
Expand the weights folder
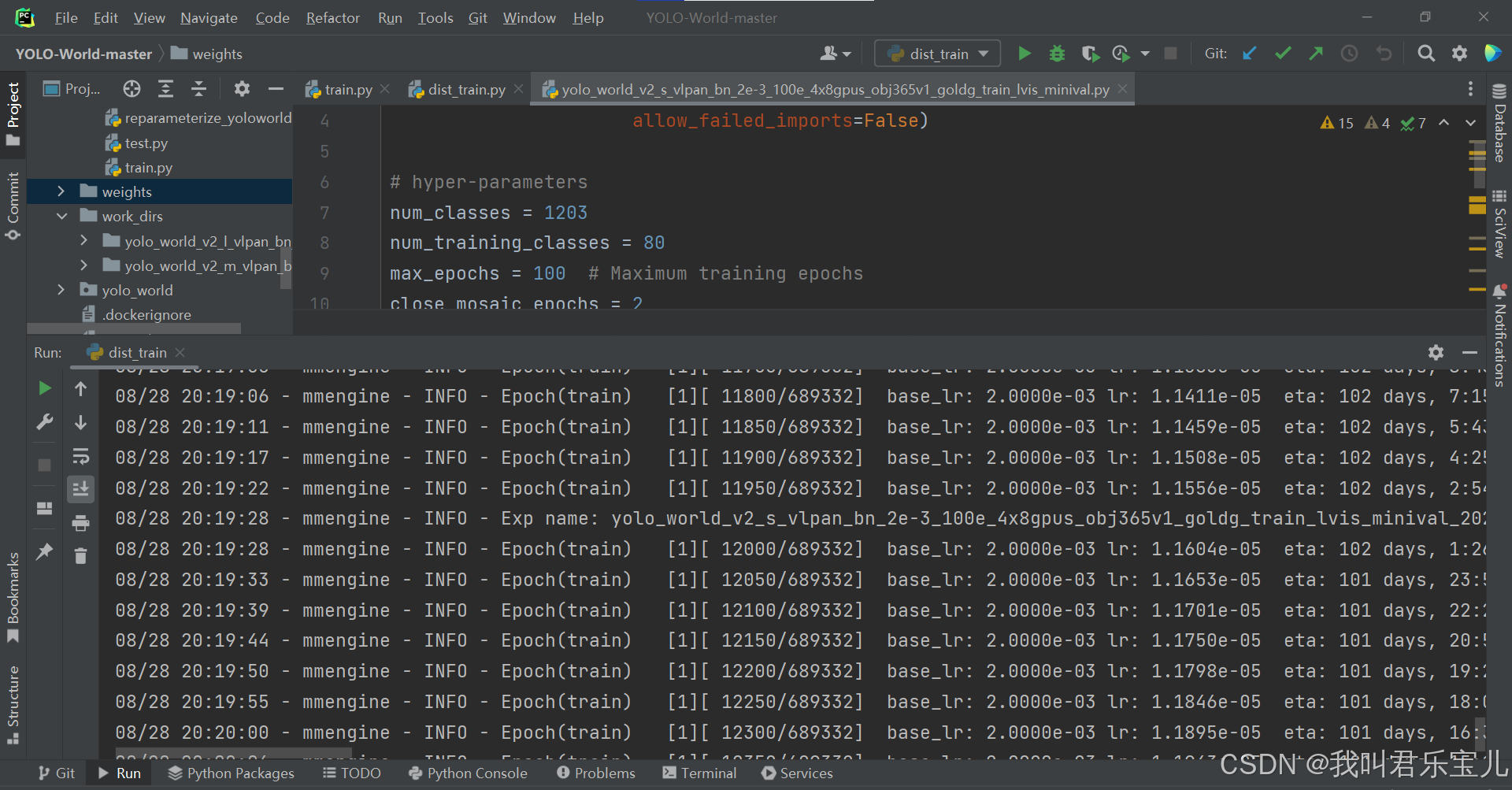tap(61, 191)
